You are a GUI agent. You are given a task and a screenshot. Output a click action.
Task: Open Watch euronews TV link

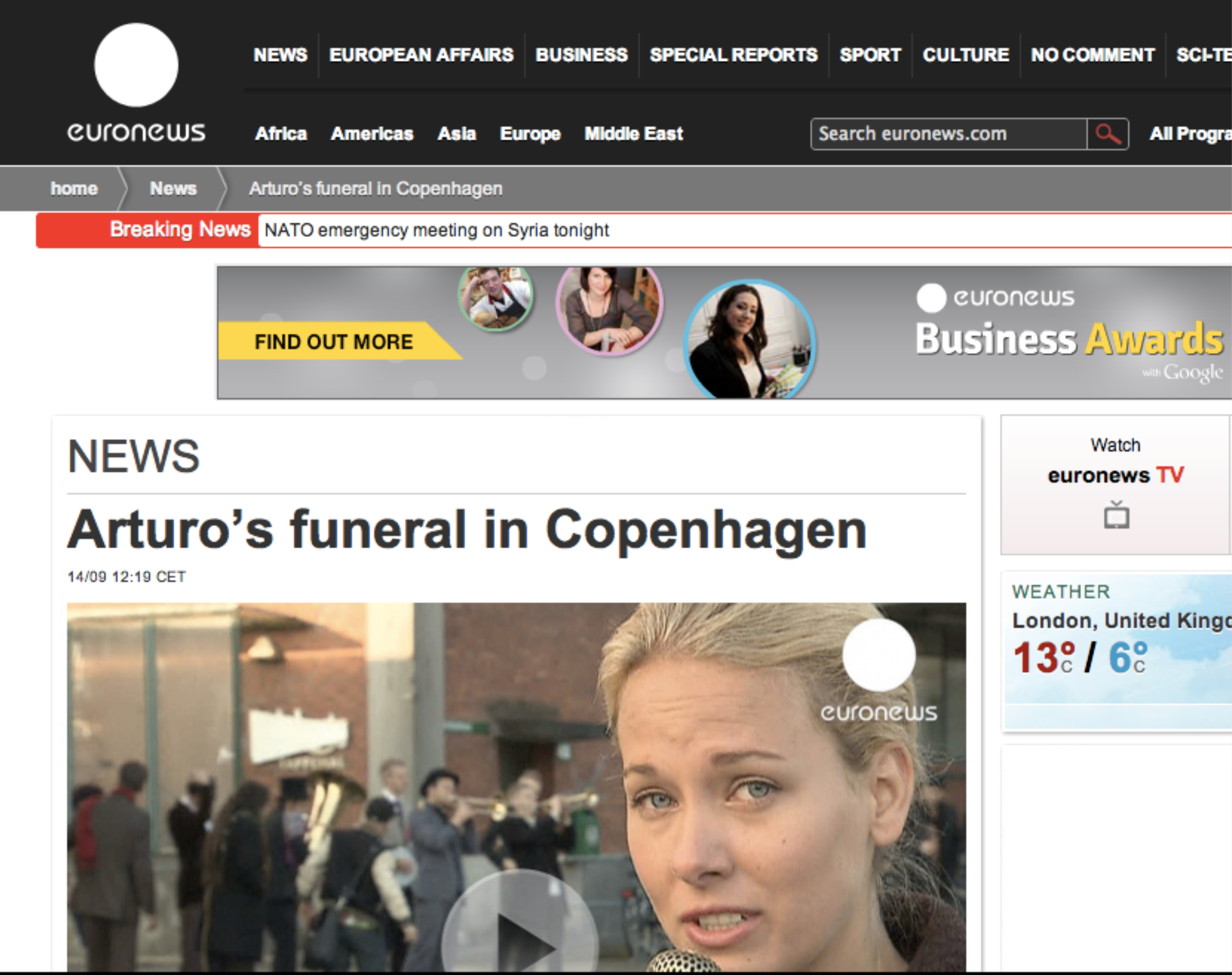tap(1115, 484)
